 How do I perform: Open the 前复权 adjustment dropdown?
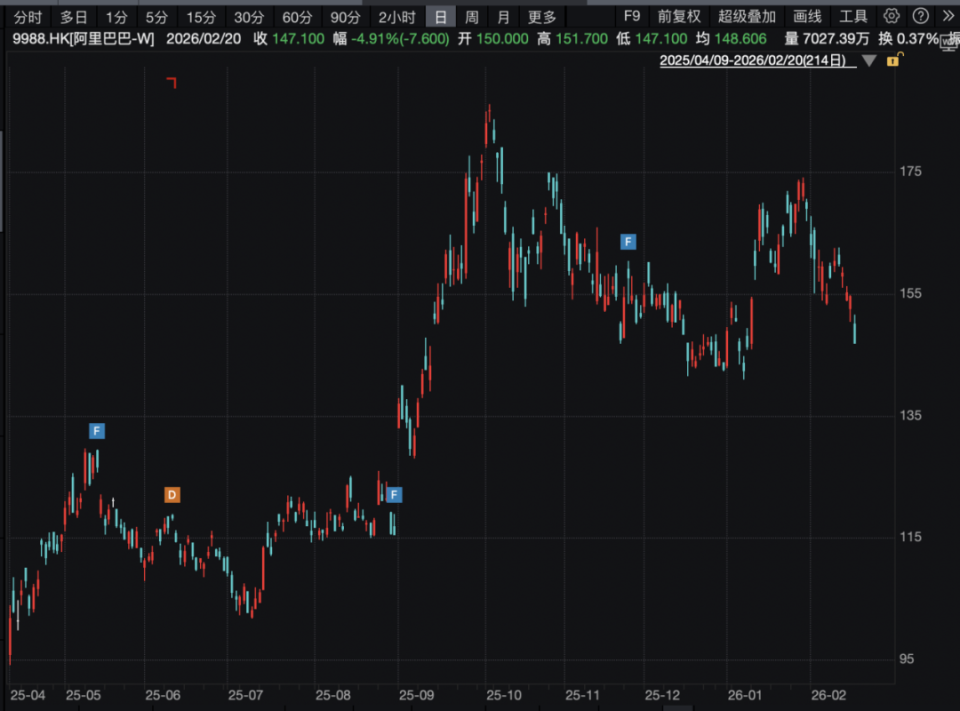point(679,17)
